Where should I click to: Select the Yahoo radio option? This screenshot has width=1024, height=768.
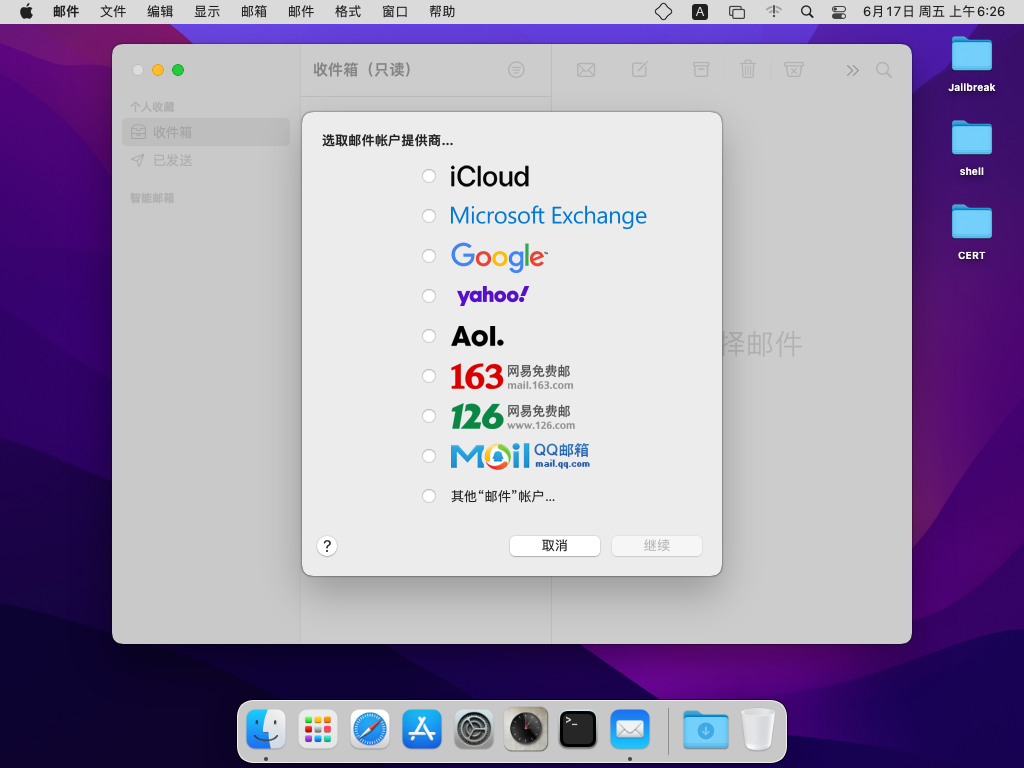(x=428, y=296)
